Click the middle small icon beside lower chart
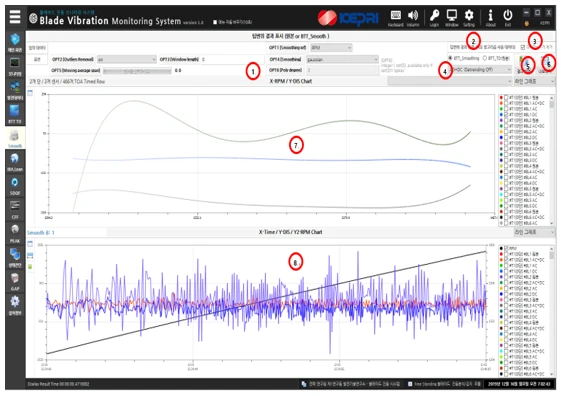 coord(30,255)
